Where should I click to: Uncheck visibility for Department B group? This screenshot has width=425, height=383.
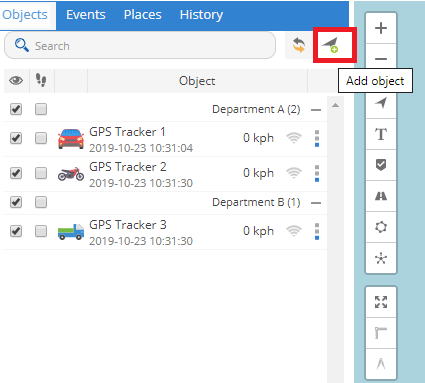(16, 202)
